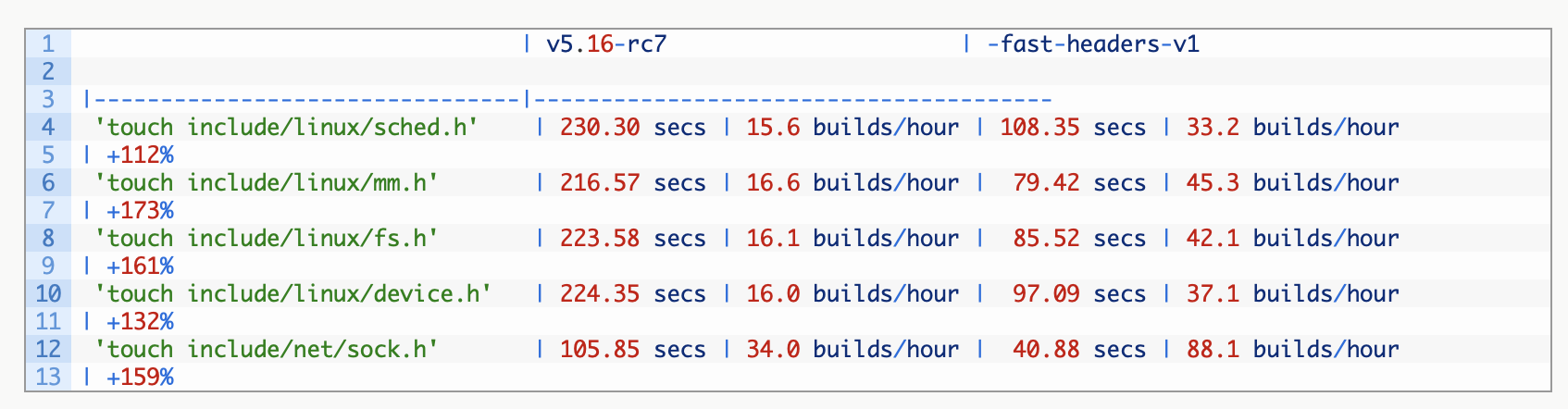Image resolution: width=1568 pixels, height=409 pixels.
Task: Select line number 8 in the gutter
Action: pyautogui.click(x=48, y=238)
